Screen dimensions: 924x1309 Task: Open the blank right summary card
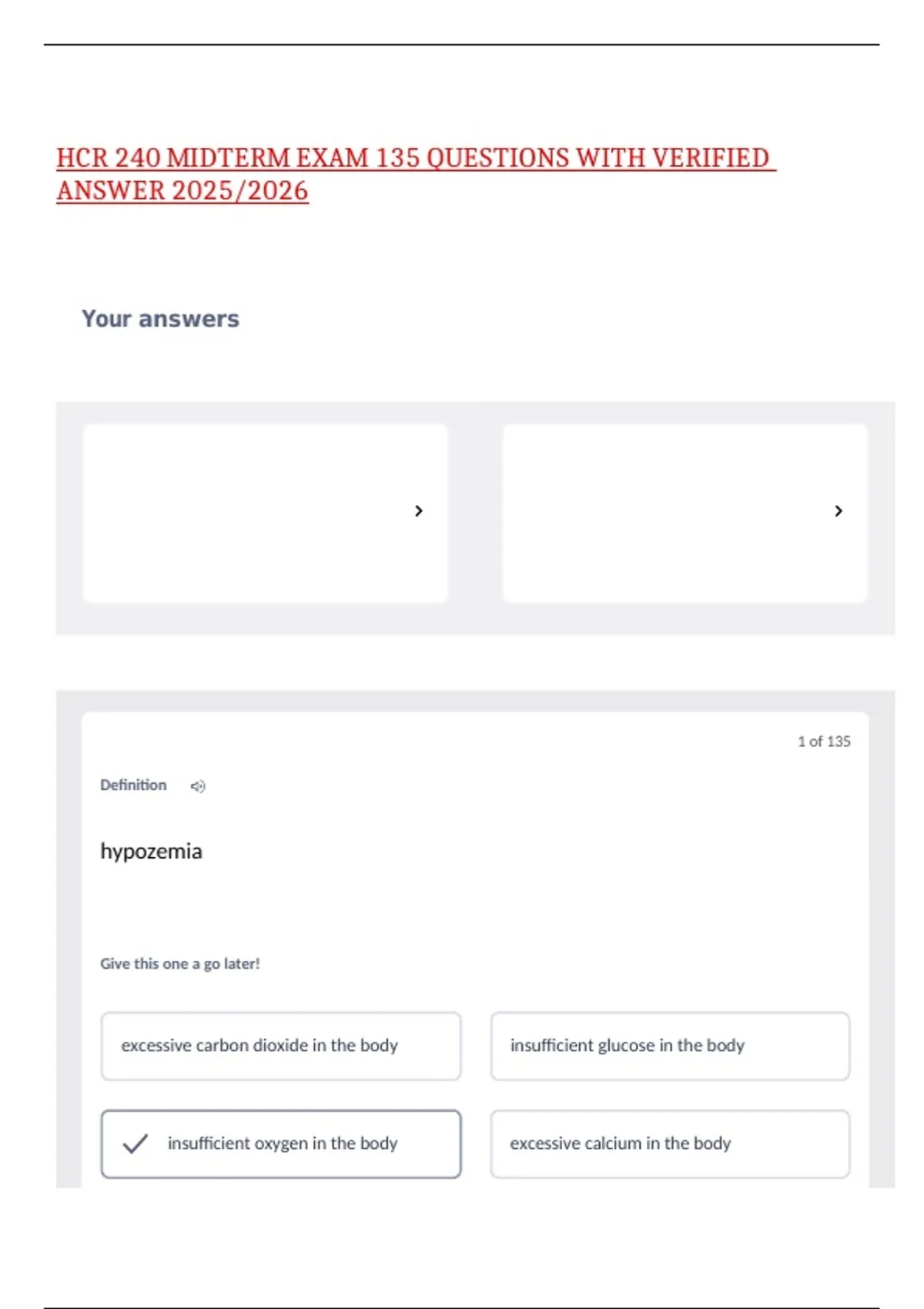pyautogui.click(x=666, y=514)
